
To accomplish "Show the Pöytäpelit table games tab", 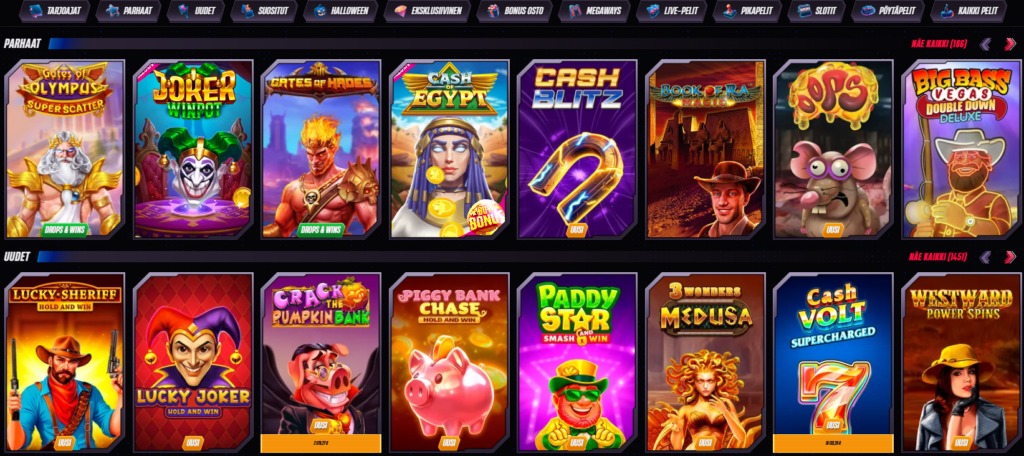I will tap(888, 11).
